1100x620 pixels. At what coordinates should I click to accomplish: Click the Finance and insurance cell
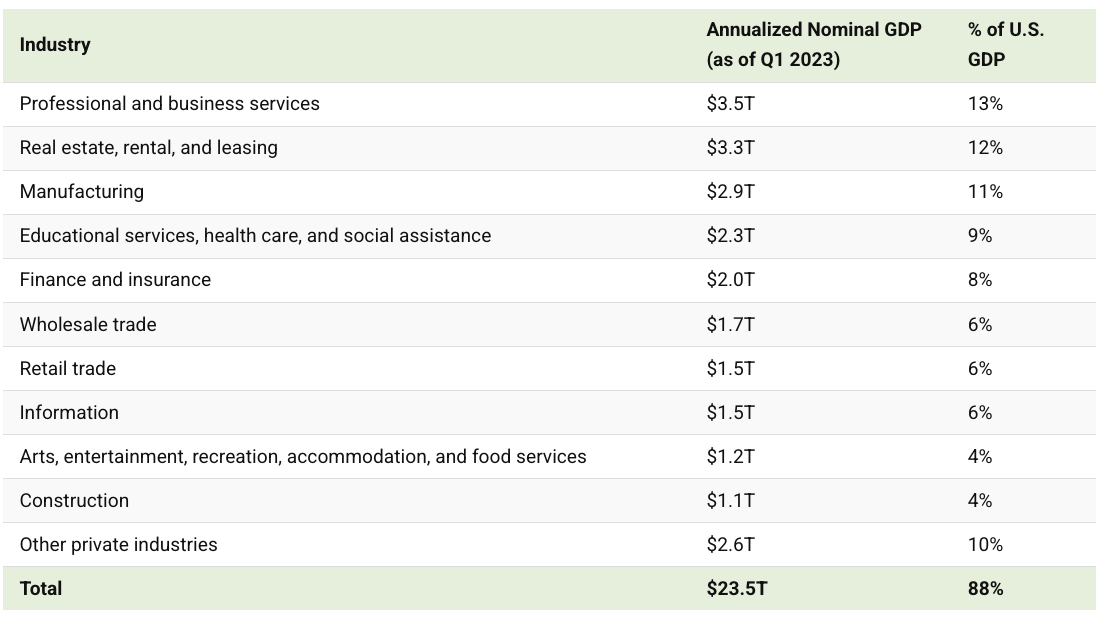click(x=115, y=280)
